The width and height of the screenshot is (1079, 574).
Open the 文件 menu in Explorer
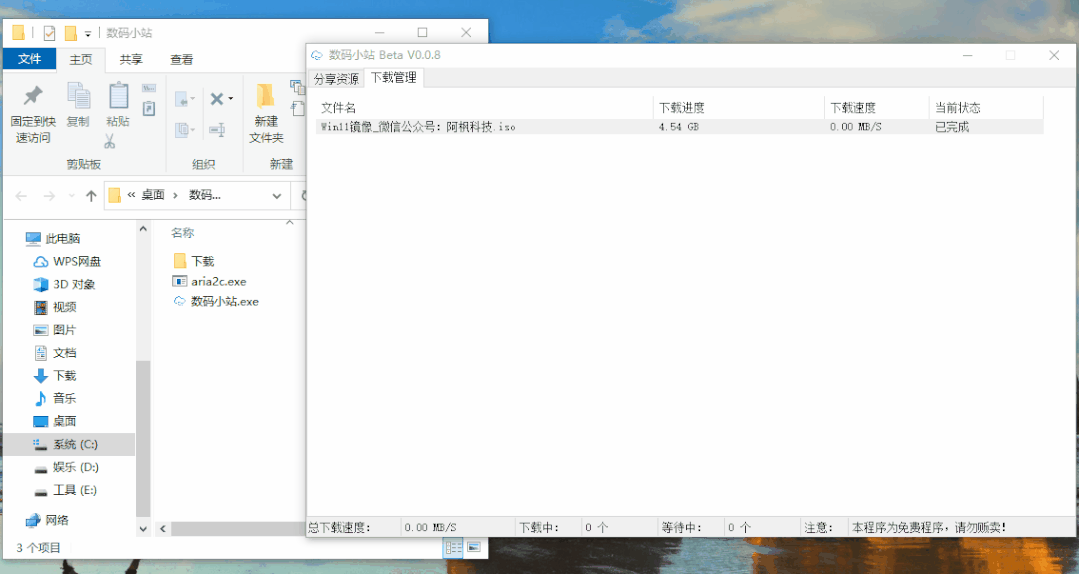pos(30,59)
